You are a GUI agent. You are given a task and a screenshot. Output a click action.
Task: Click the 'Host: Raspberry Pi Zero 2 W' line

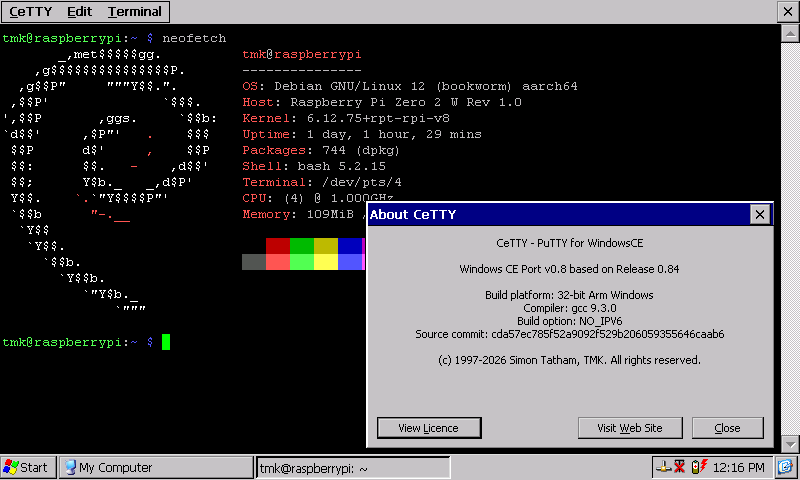tap(382, 102)
